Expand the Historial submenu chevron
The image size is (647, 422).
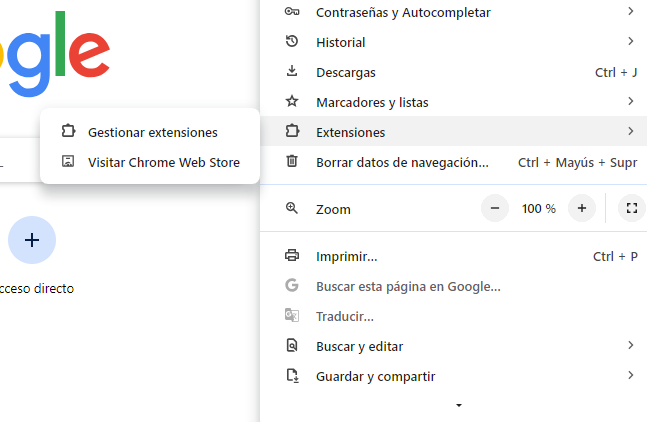point(630,41)
